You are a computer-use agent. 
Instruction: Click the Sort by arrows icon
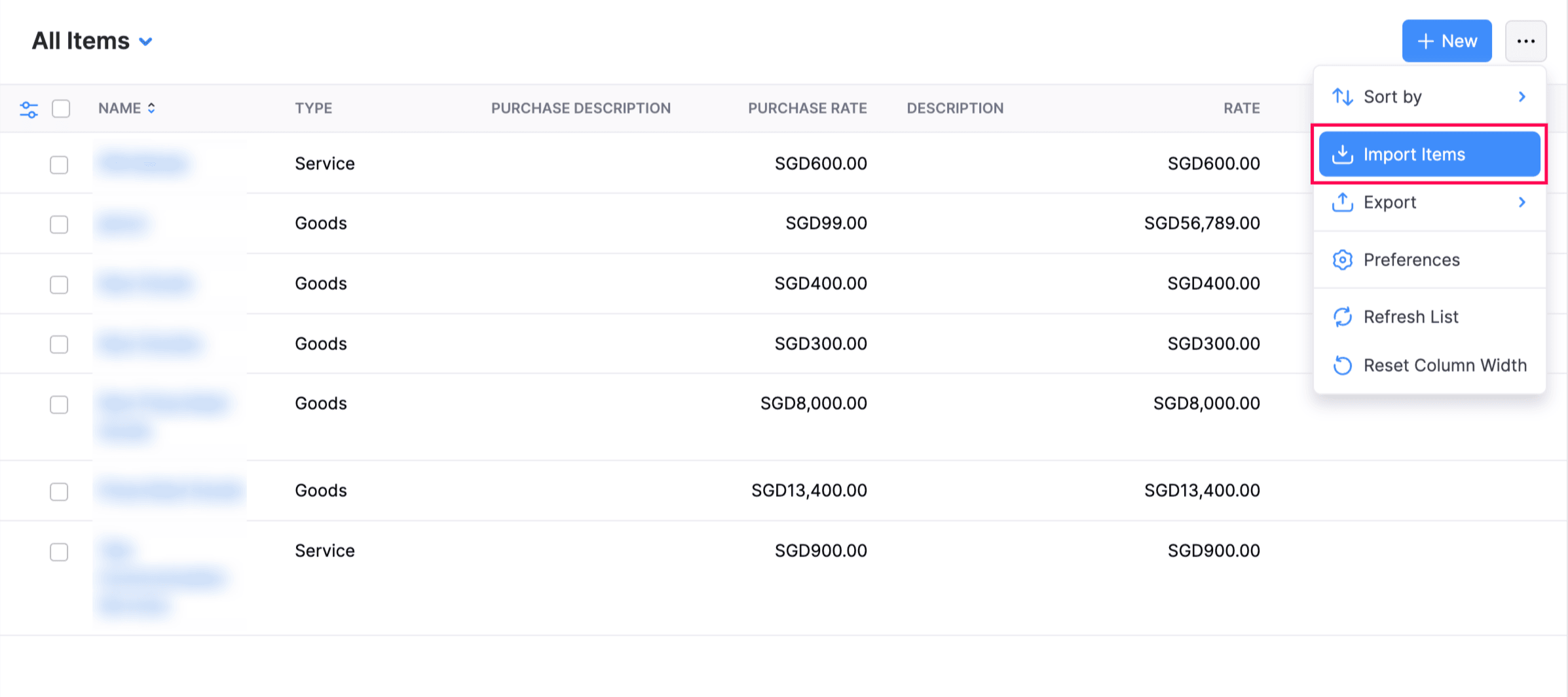(1343, 96)
